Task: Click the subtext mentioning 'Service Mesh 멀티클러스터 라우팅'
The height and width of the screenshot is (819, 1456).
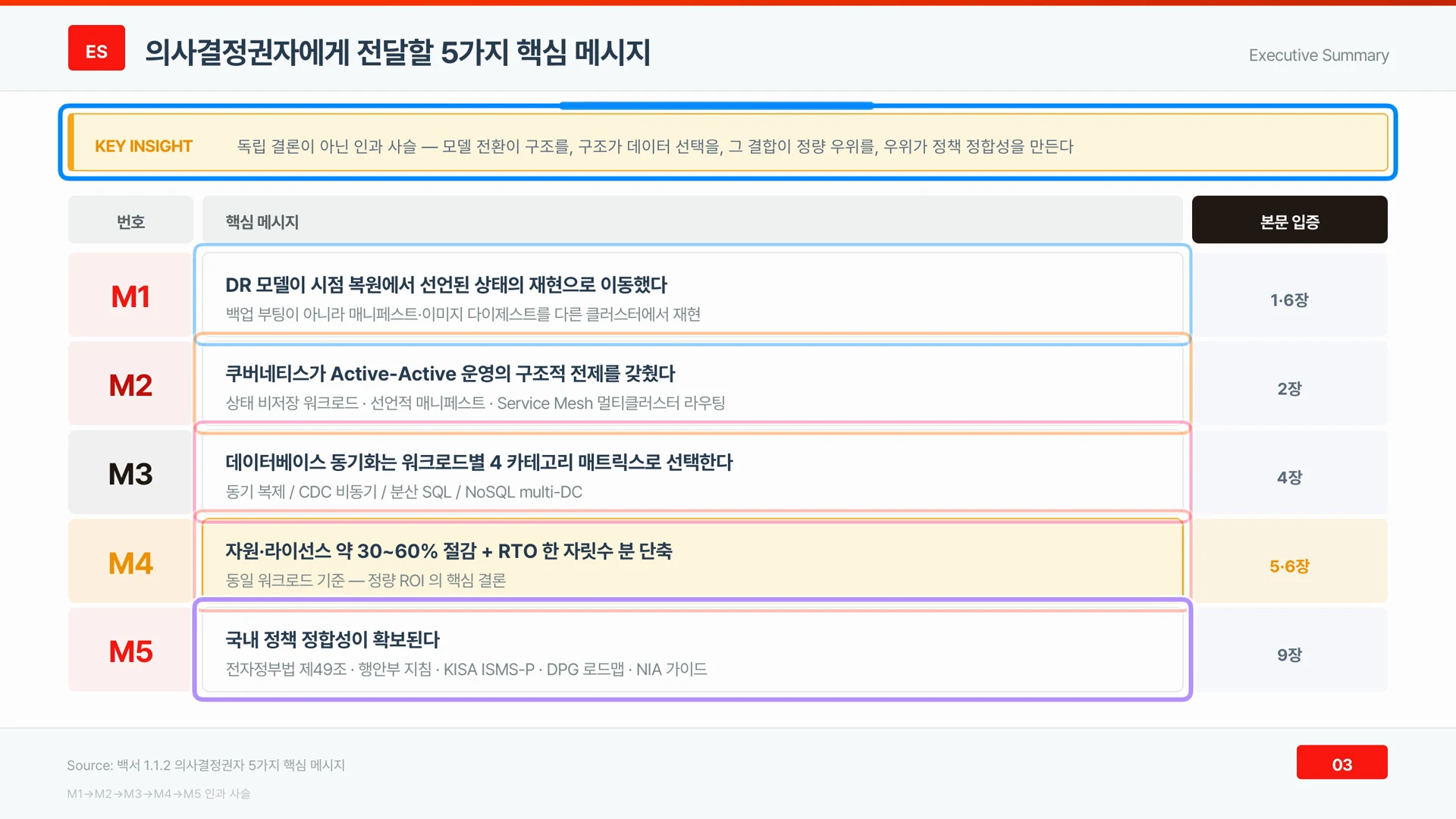Action: click(475, 403)
